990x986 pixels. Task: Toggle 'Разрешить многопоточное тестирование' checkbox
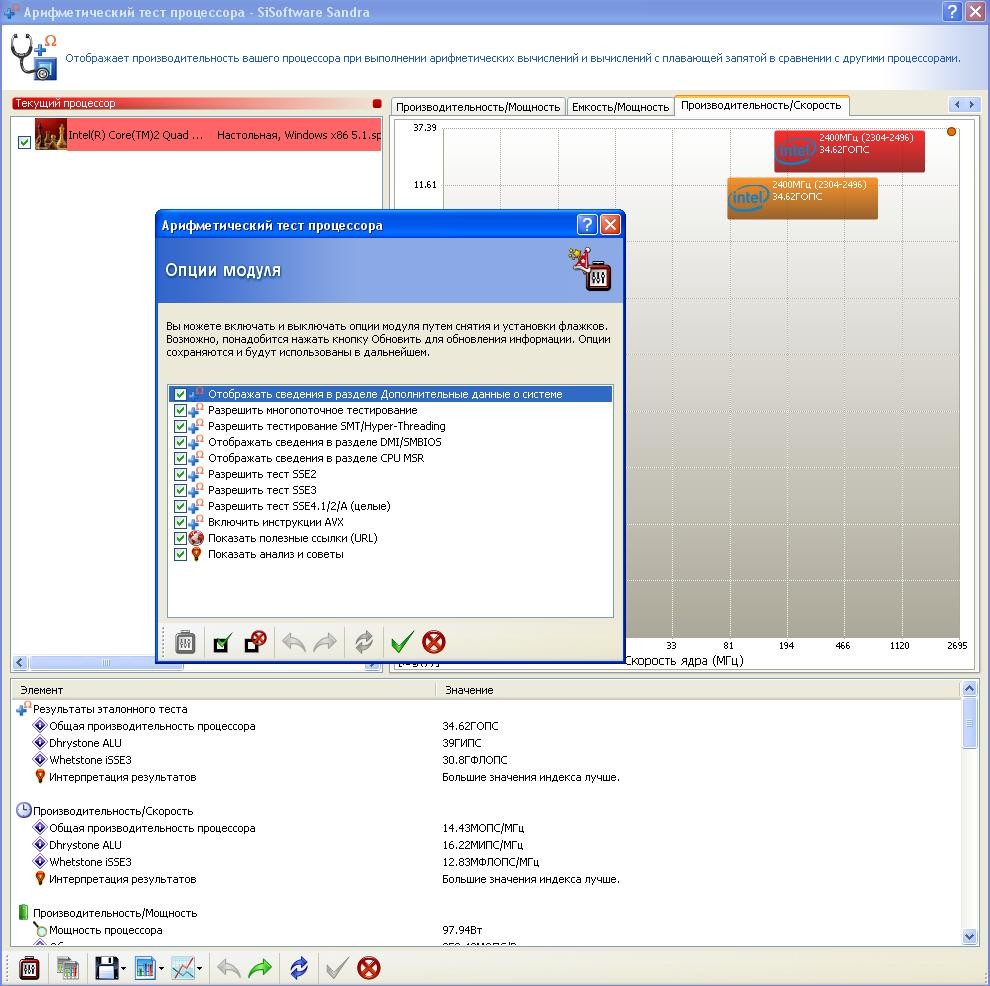180,410
